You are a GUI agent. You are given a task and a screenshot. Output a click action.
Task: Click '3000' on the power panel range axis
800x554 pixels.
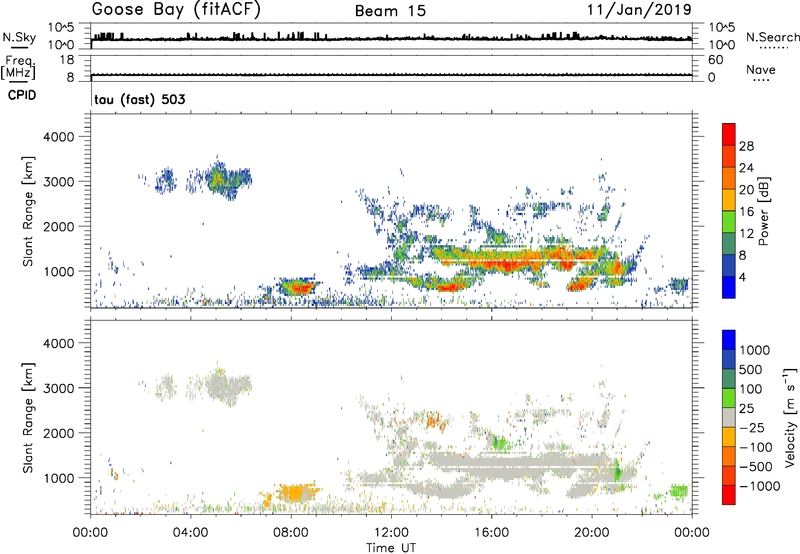point(58,182)
